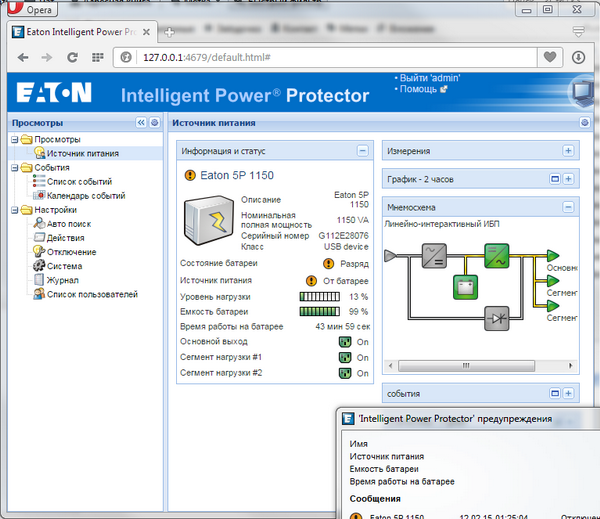
Task: Collapse the Просмотры tree folder
Action: pos(15,139)
